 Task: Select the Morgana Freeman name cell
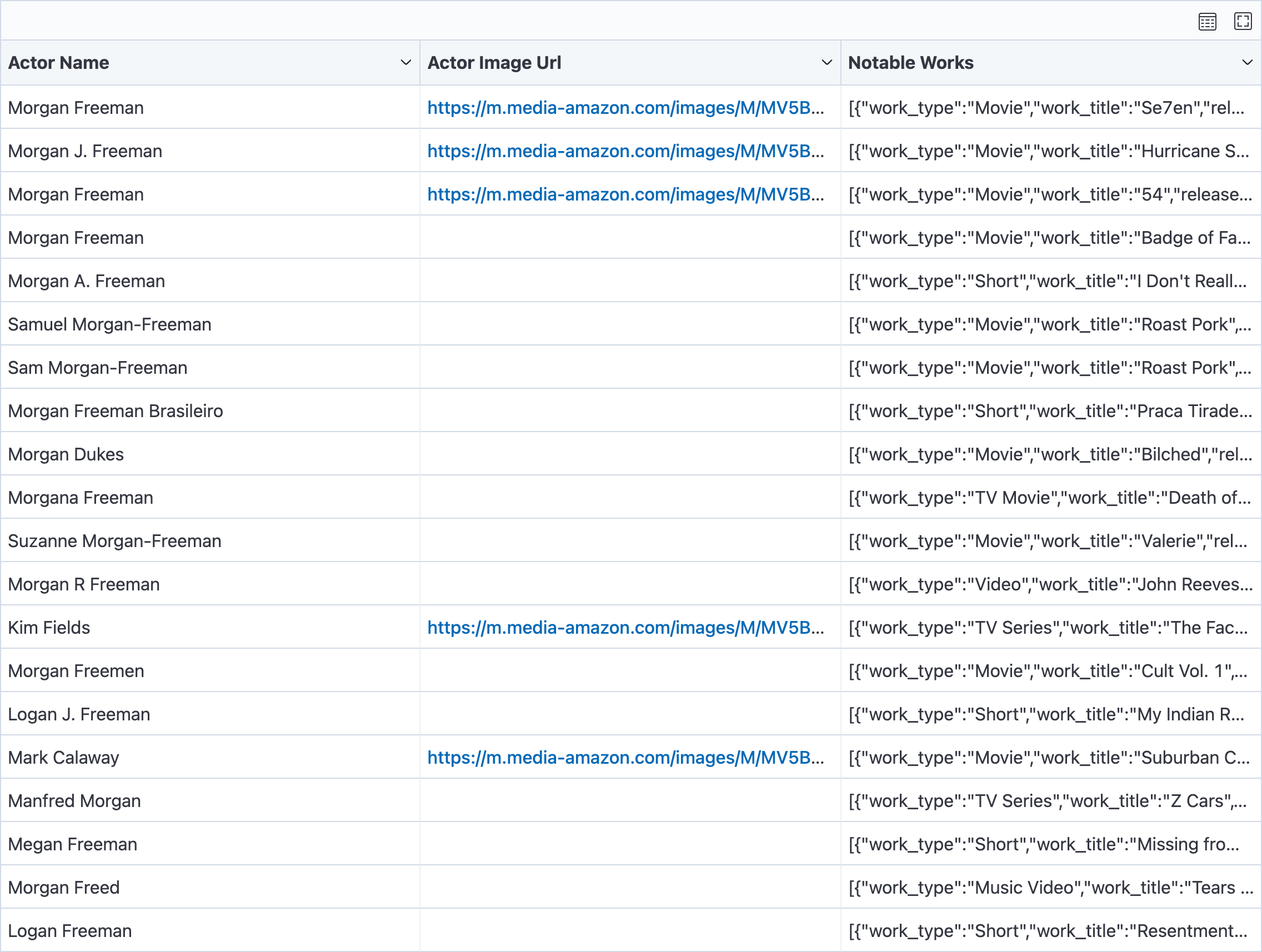click(x=81, y=498)
